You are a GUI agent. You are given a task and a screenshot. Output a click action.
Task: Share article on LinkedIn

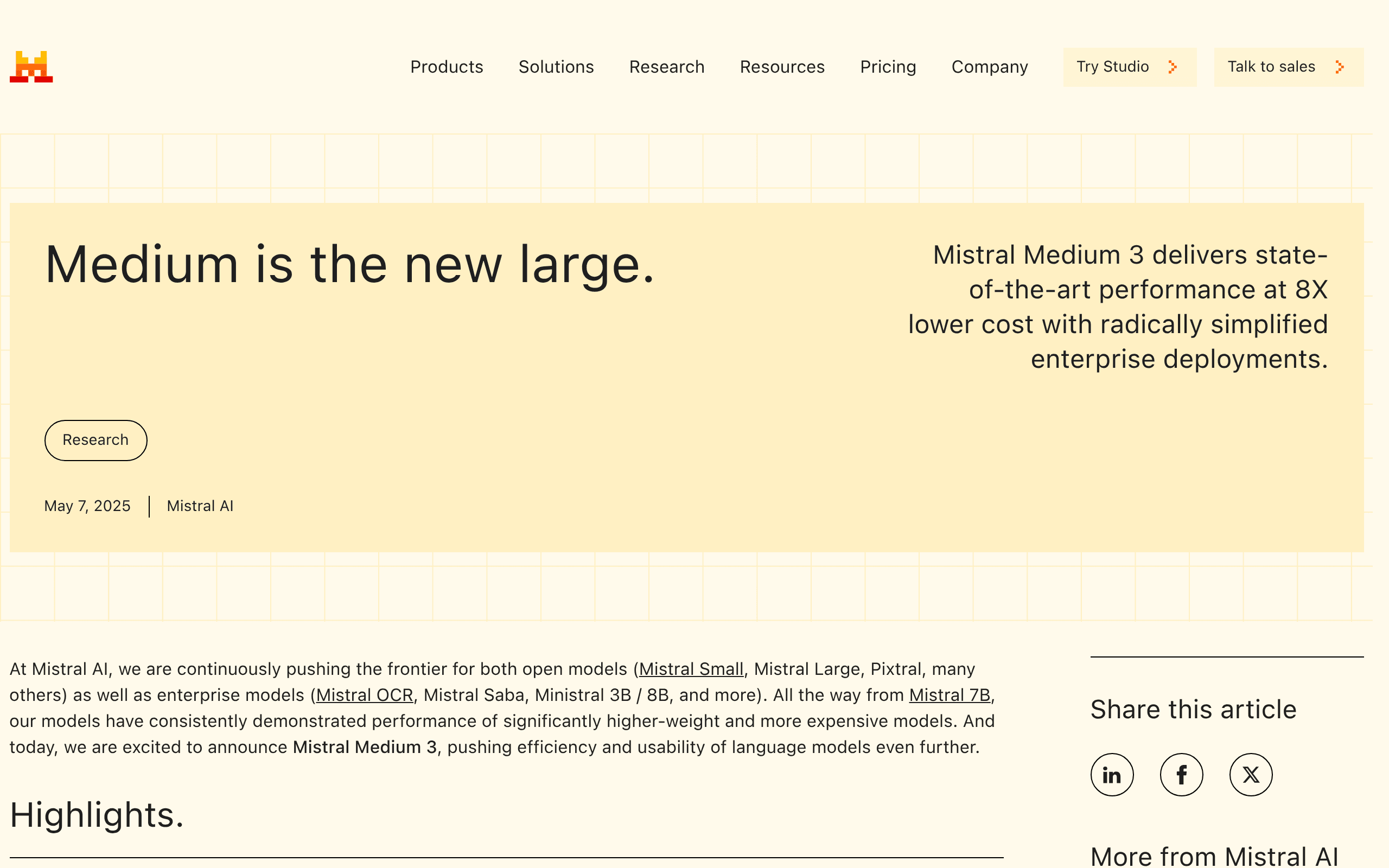1112,775
